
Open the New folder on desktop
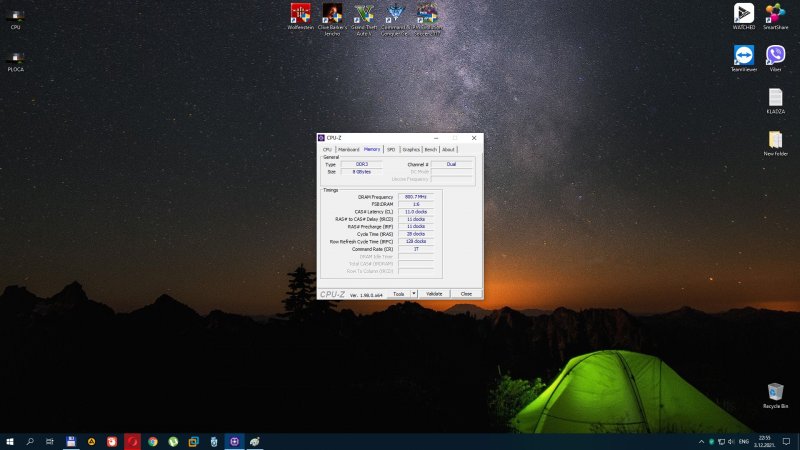776,143
